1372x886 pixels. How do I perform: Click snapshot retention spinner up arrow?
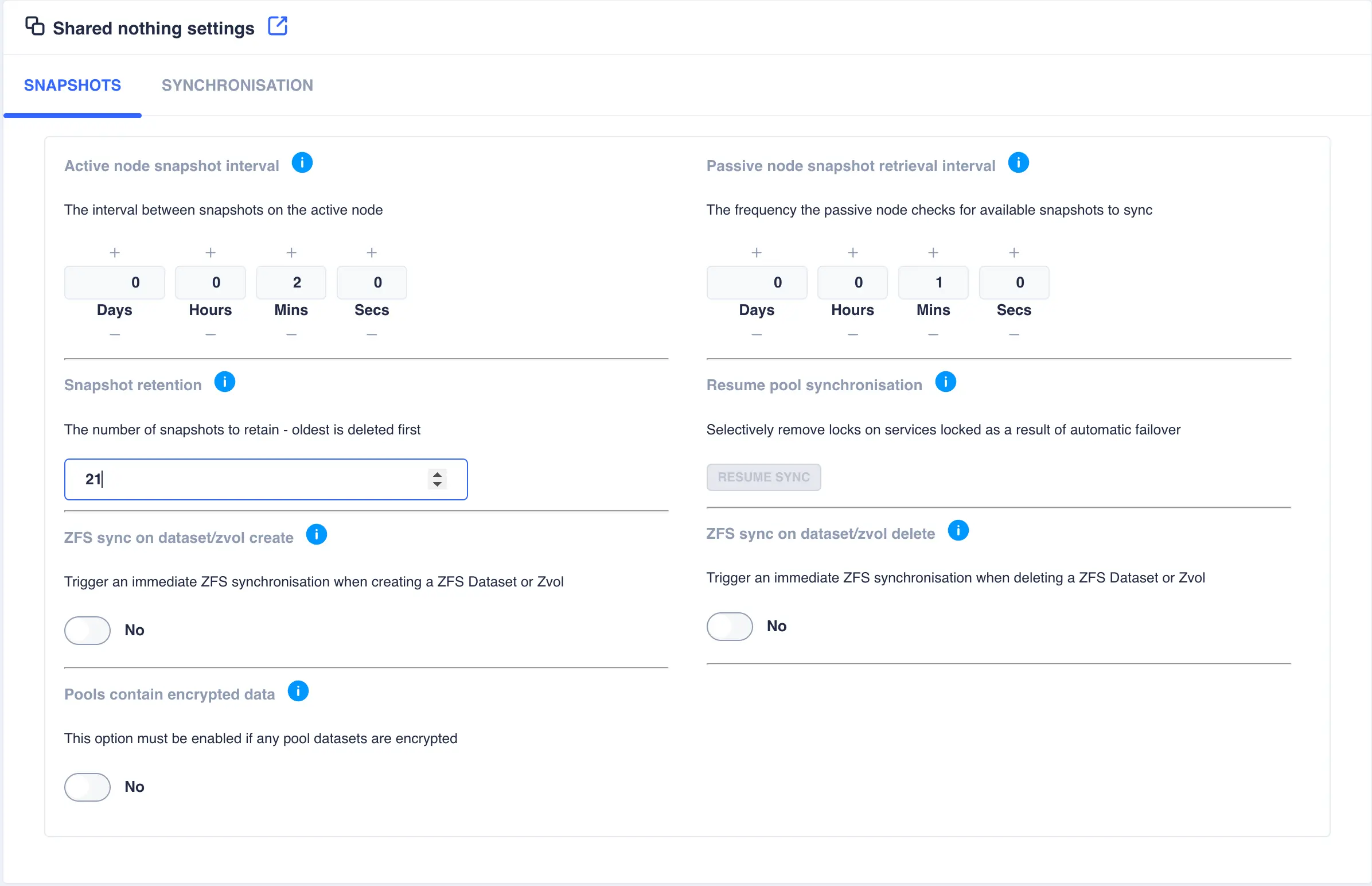[437, 474]
